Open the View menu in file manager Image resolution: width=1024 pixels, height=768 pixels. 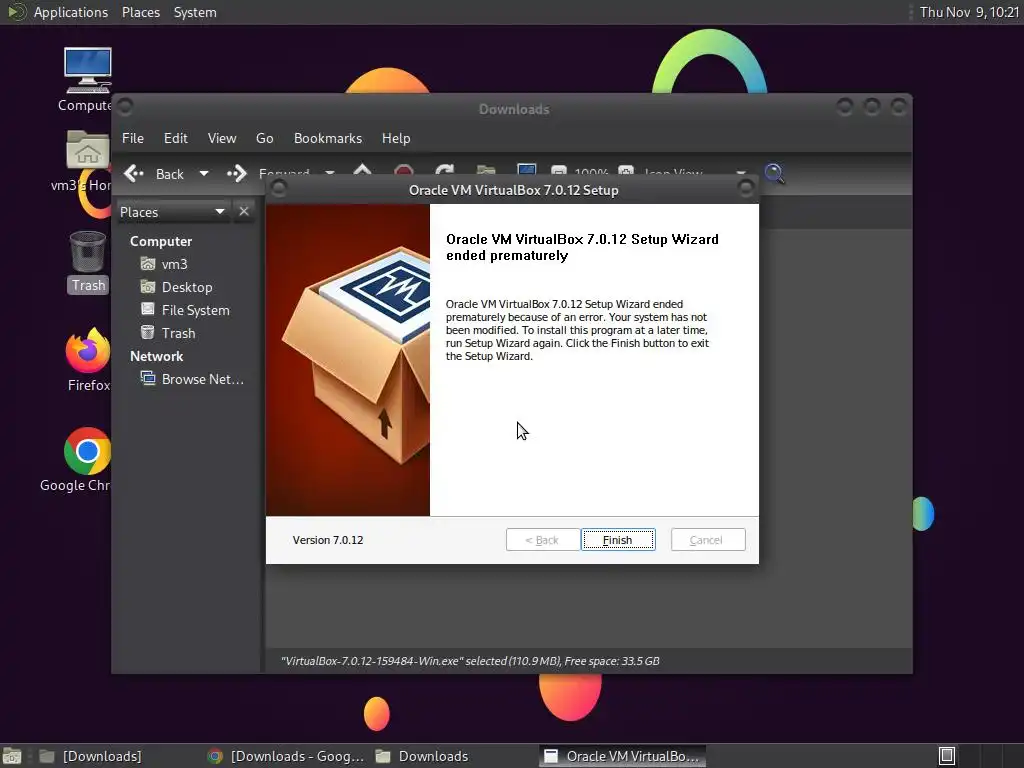[x=222, y=138]
